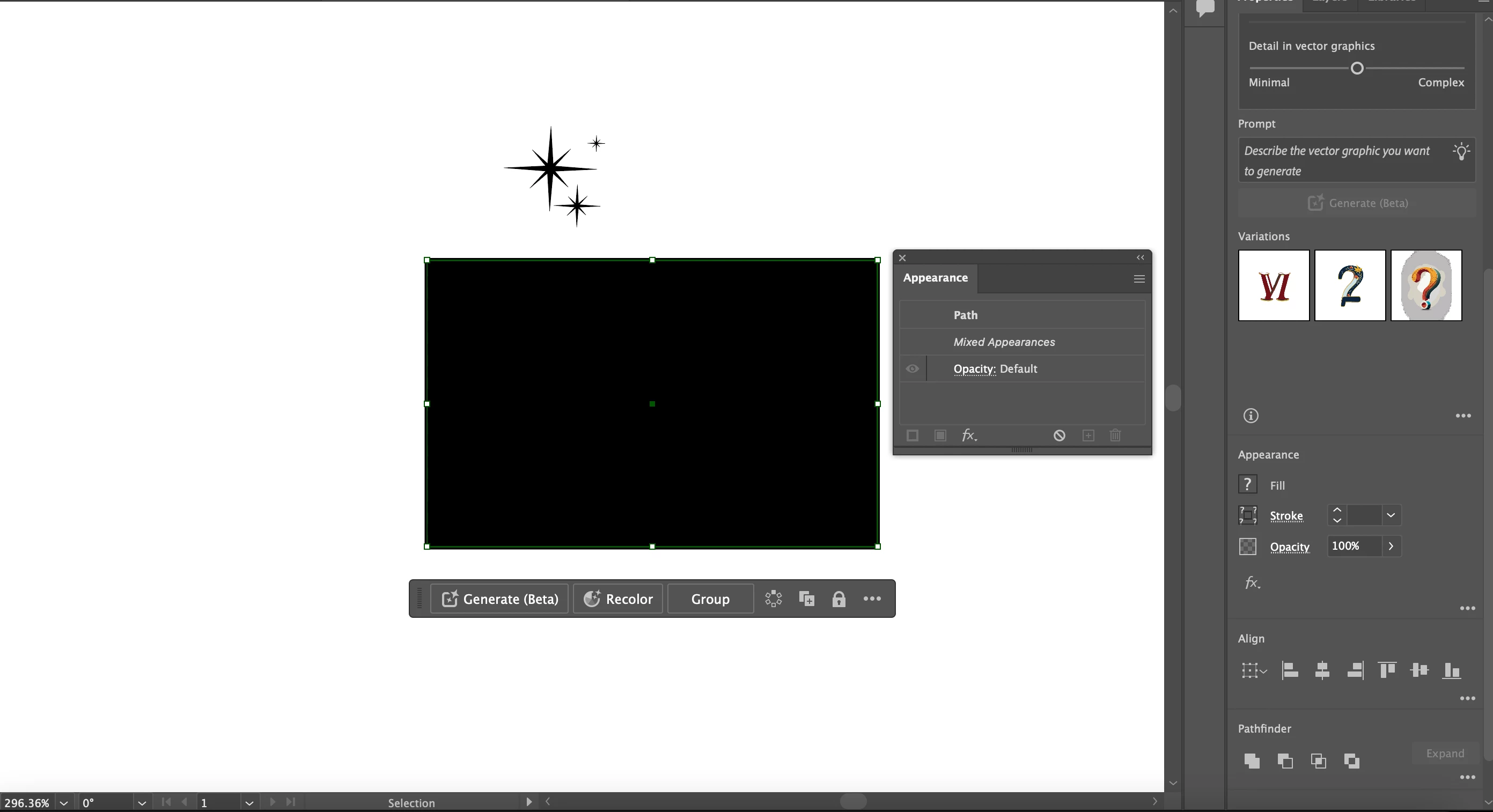Open the zoom level dropdown
The height and width of the screenshot is (812, 1493).
(64, 803)
